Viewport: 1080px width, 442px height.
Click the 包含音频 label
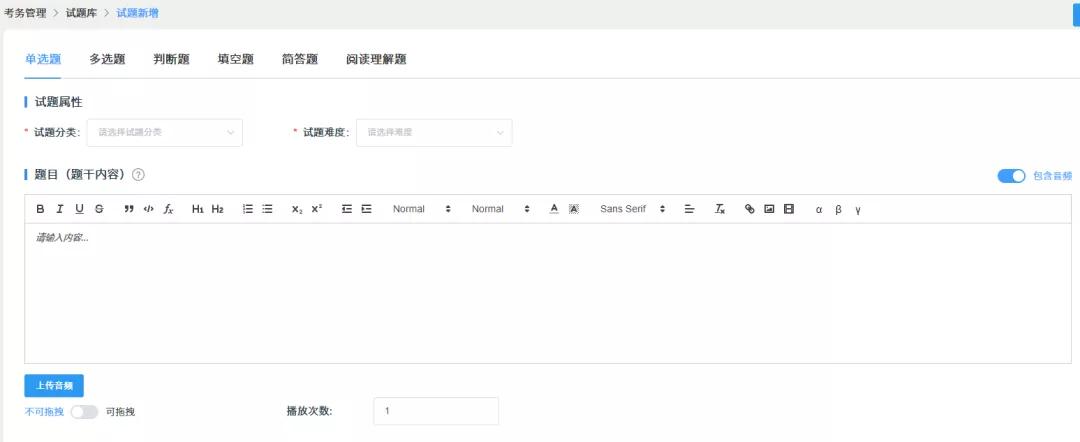click(x=1052, y=176)
